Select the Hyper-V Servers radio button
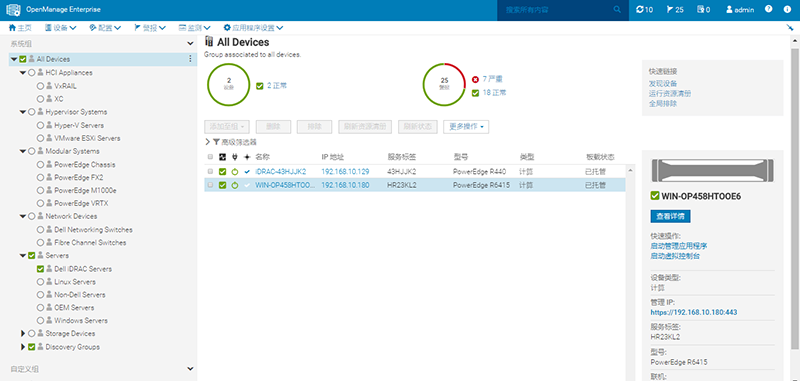The image size is (800, 381). (x=40, y=125)
